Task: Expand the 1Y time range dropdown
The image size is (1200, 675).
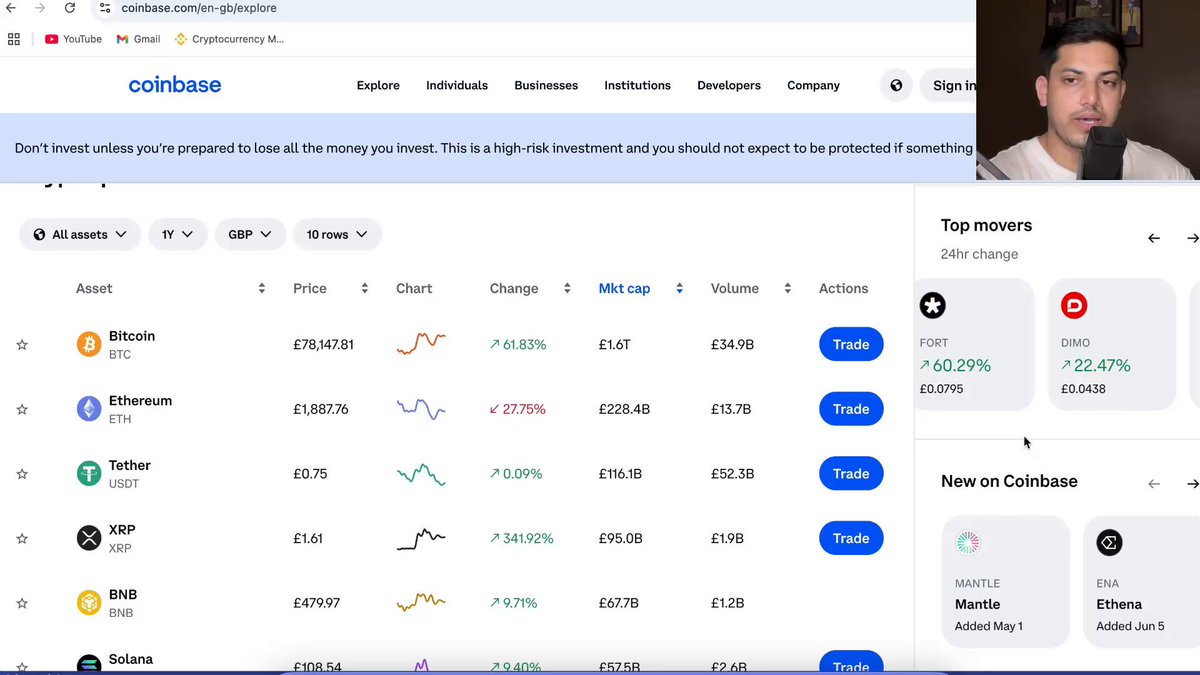Action: click(x=177, y=234)
